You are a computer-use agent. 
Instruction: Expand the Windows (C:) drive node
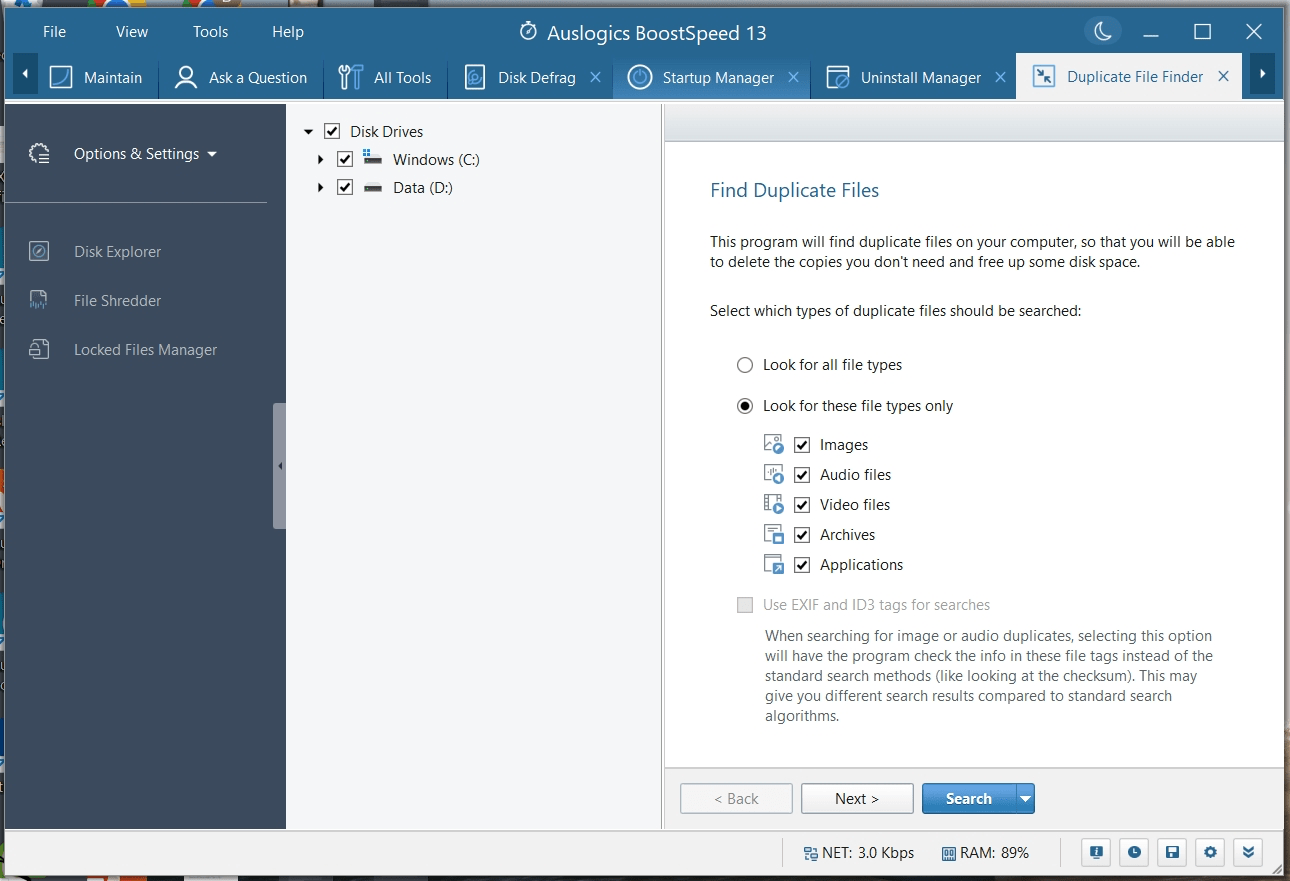point(321,159)
